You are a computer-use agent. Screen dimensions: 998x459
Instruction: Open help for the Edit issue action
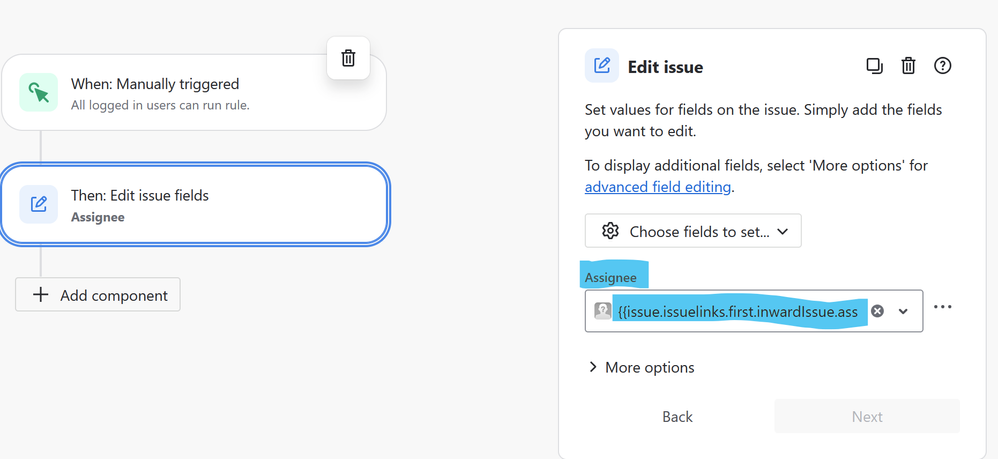942,66
